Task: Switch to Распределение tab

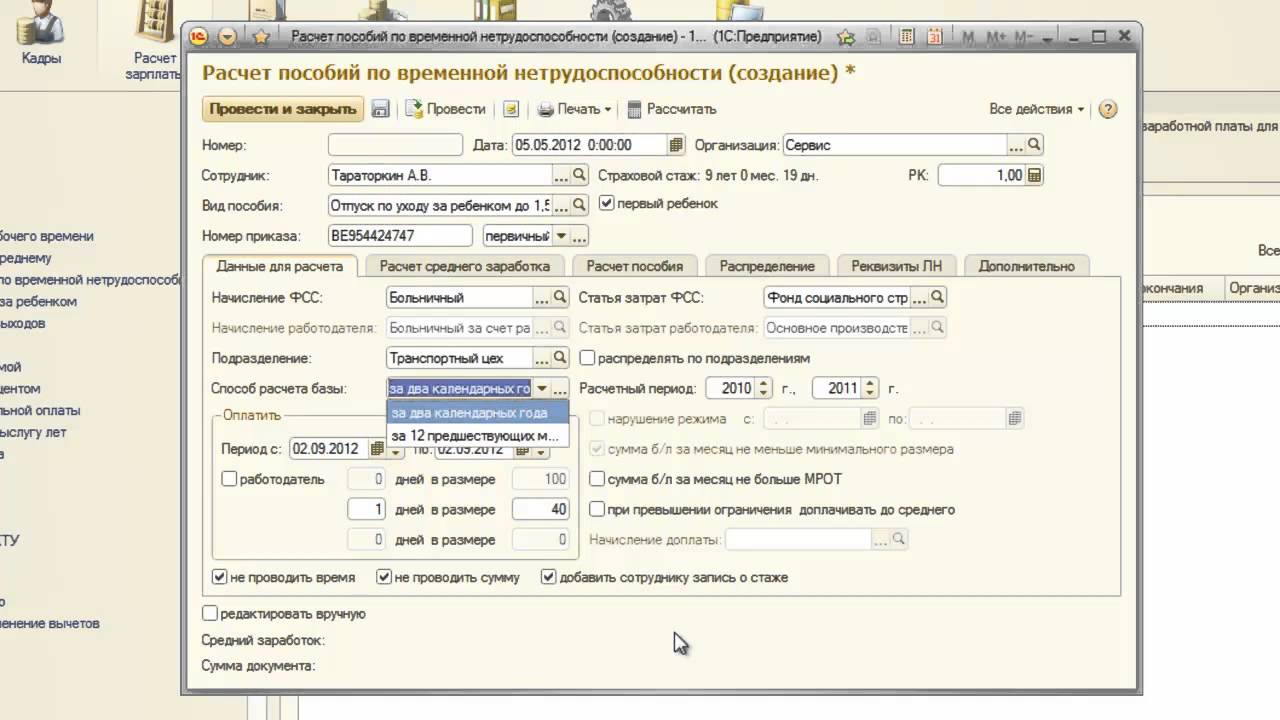Action: [x=767, y=266]
